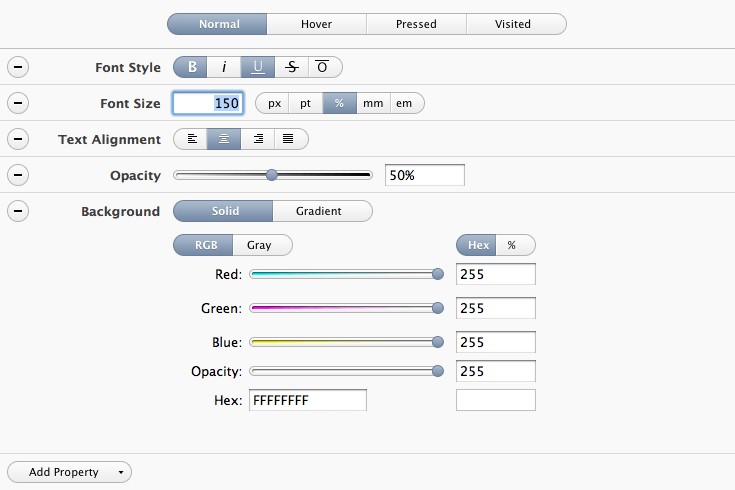Toggle the Italic font style icon
The height and width of the screenshot is (490, 735).
coord(224,67)
